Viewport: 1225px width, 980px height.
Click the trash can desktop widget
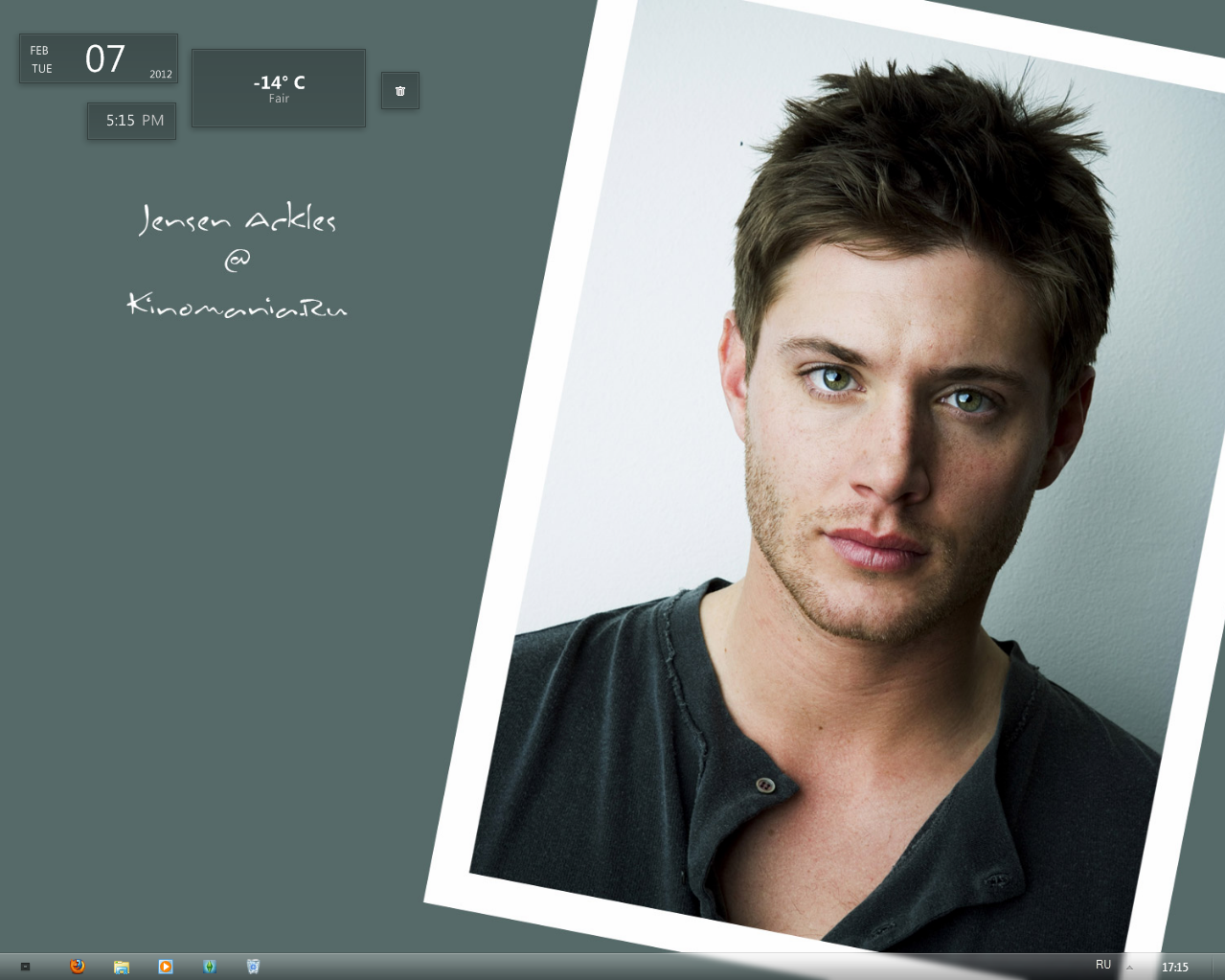[x=400, y=91]
